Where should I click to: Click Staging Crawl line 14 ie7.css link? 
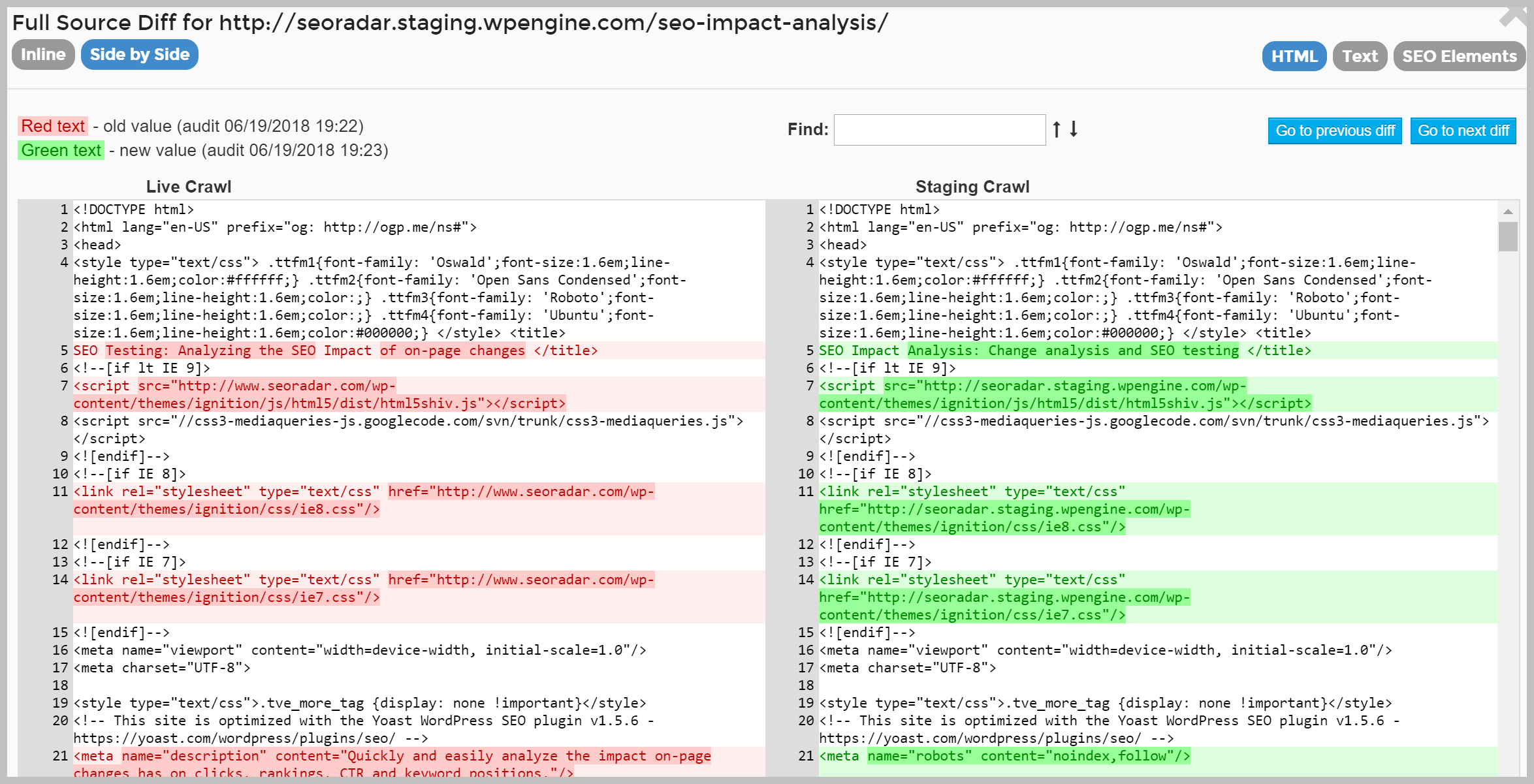coord(1004,597)
